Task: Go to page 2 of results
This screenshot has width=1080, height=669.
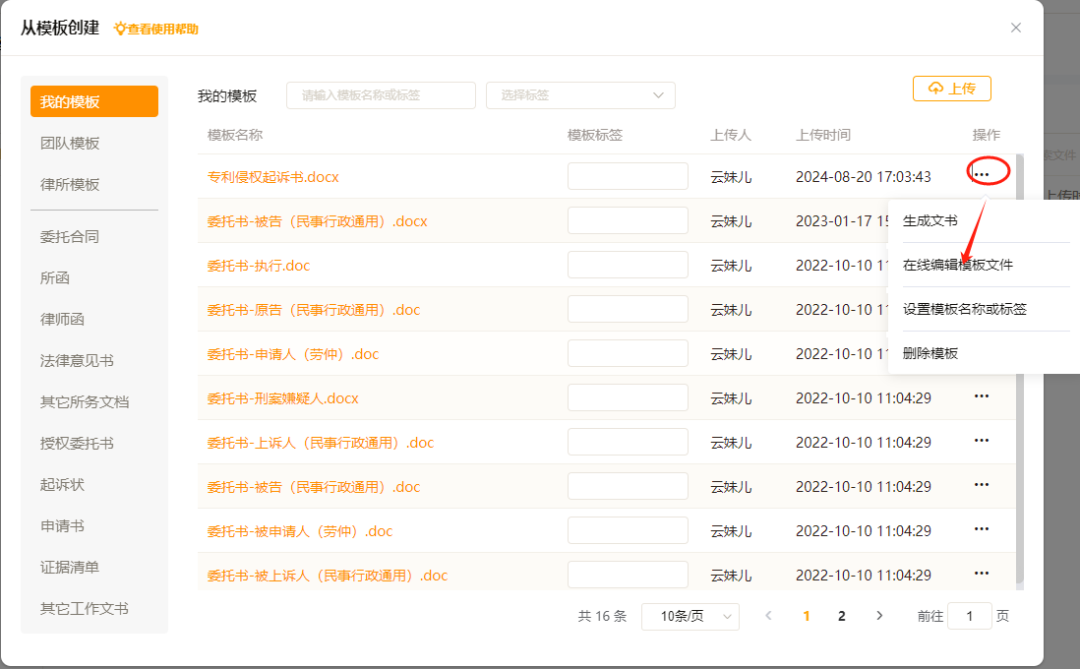Action: pos(842,616)
